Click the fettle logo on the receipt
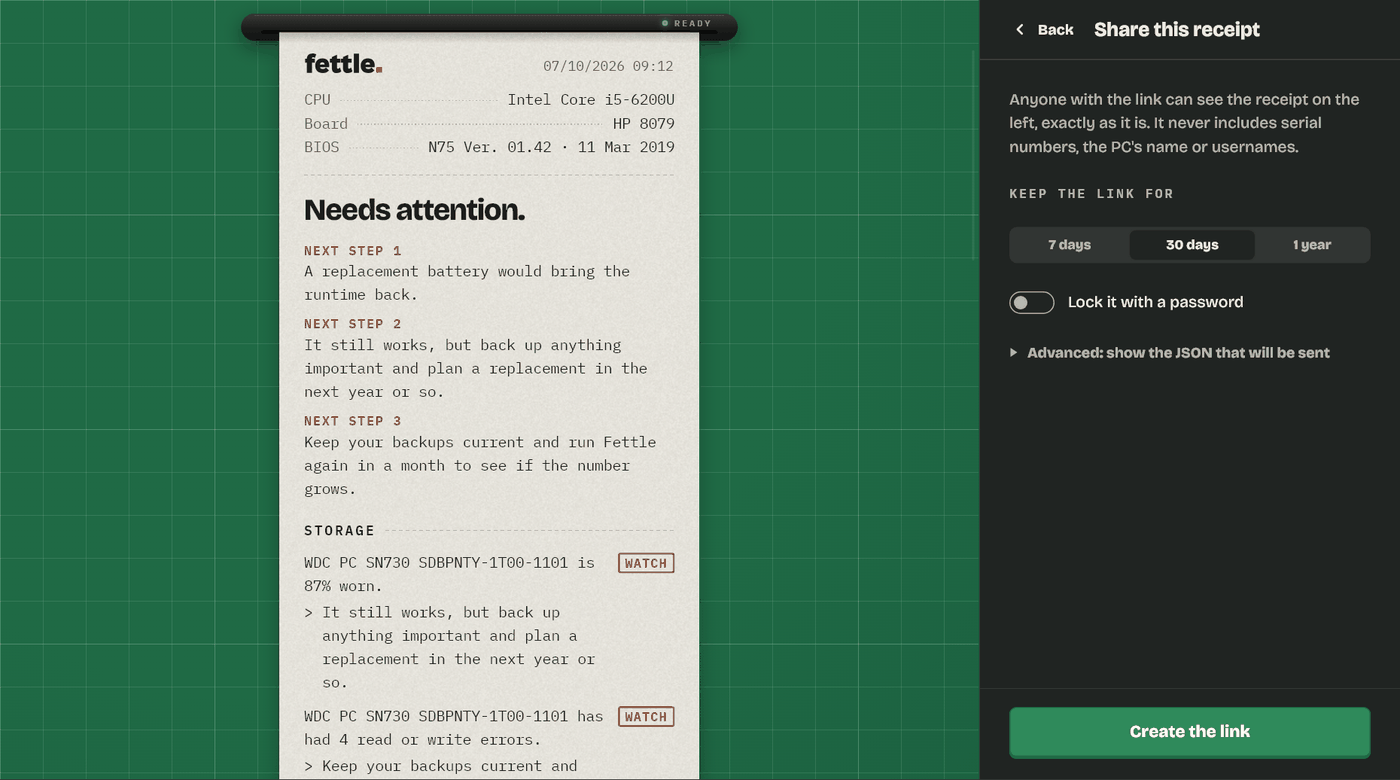 [x=343, y=64]
